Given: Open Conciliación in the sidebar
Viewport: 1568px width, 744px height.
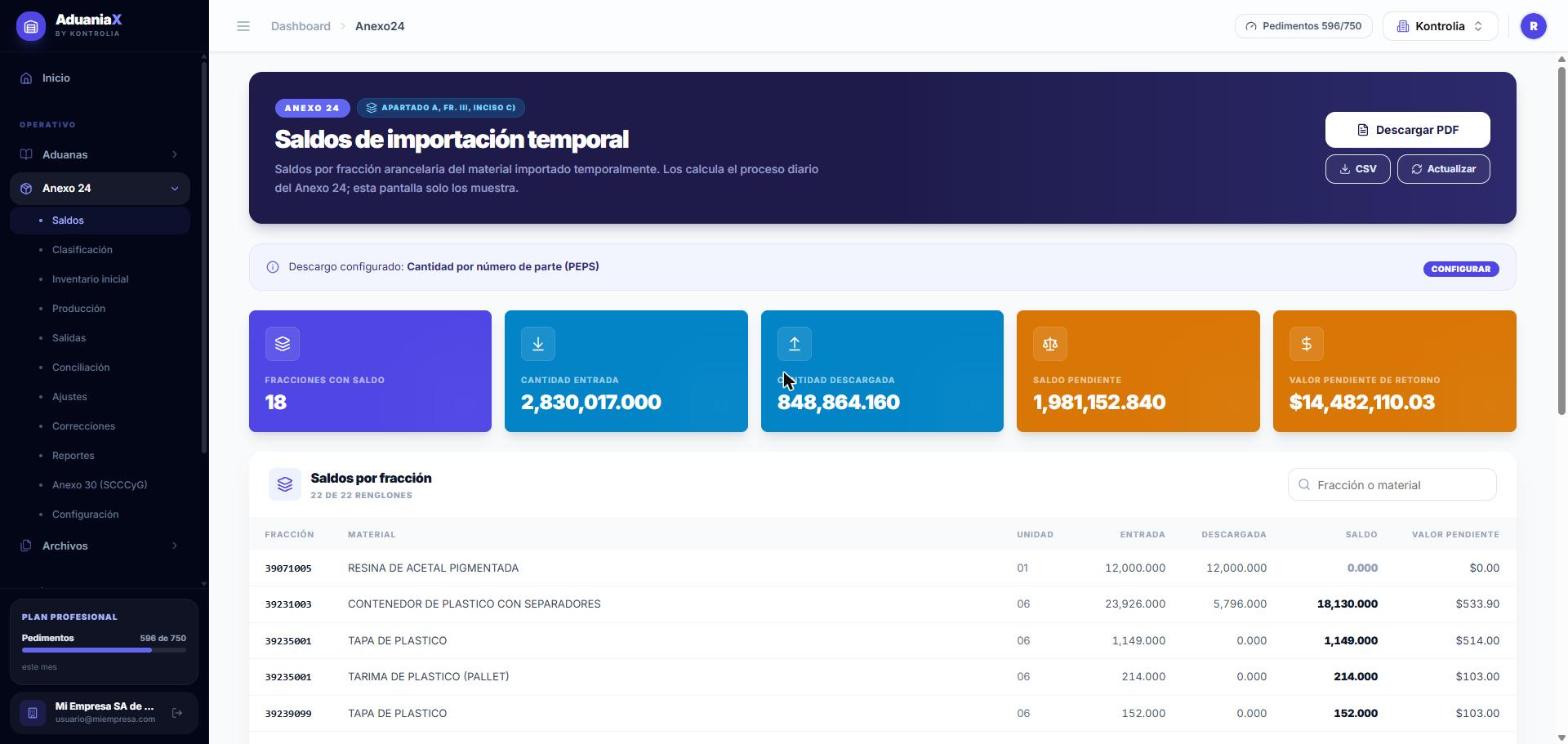Looking at the screenshot, I should coord(81,367).
